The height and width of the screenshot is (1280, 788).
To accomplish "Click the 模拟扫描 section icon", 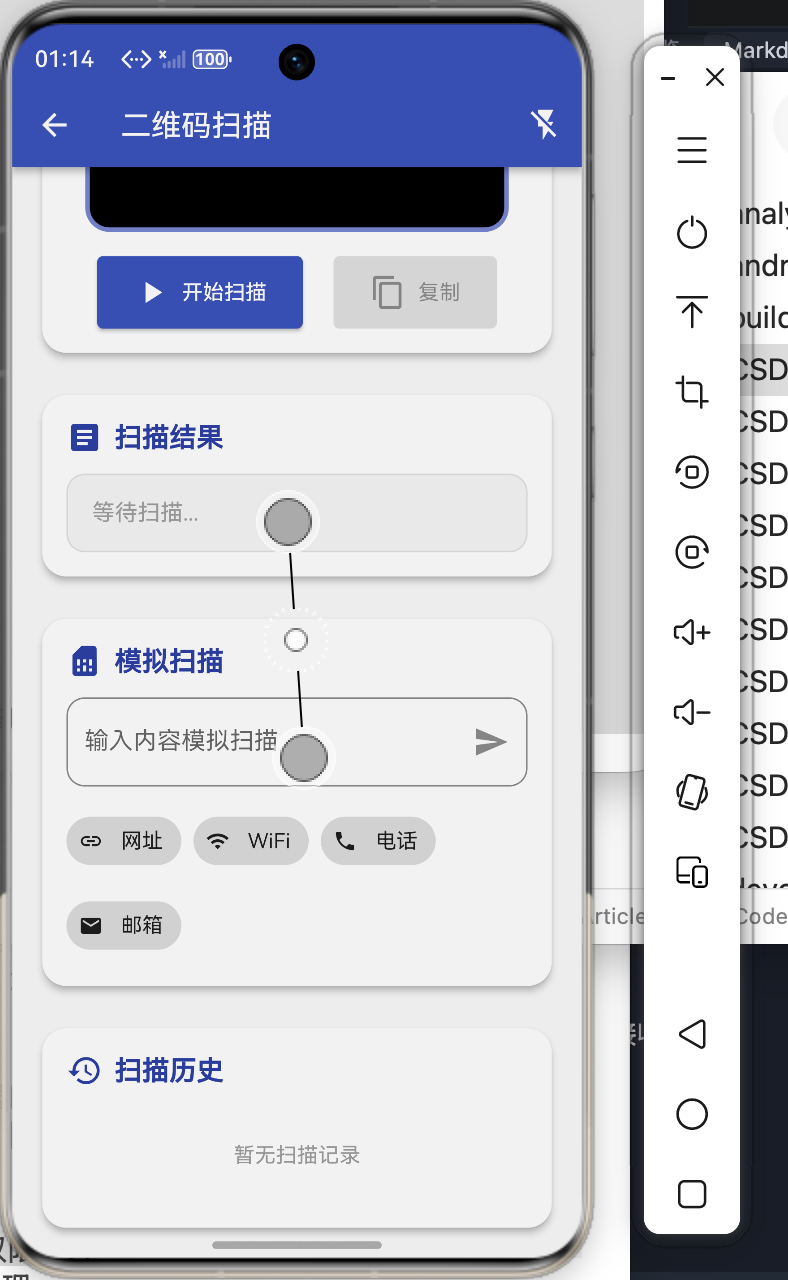I will [85, 661].
